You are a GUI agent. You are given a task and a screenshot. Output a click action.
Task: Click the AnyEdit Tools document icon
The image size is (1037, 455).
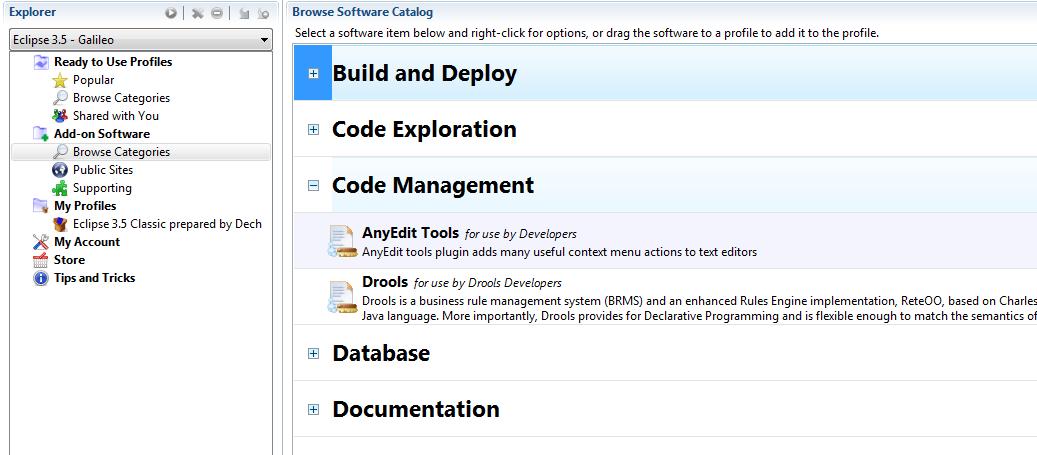coord(343,241)
